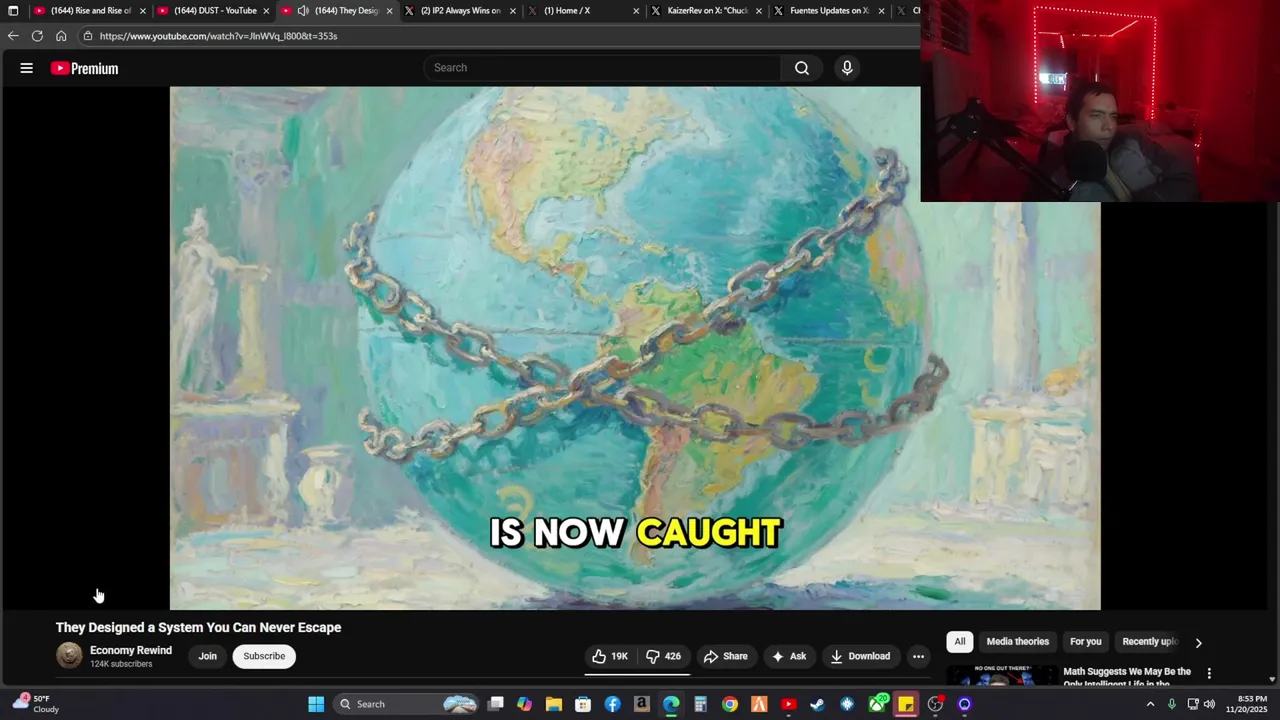
Task: Close the DUST - YouTube tab
Action: click(266, 11)
